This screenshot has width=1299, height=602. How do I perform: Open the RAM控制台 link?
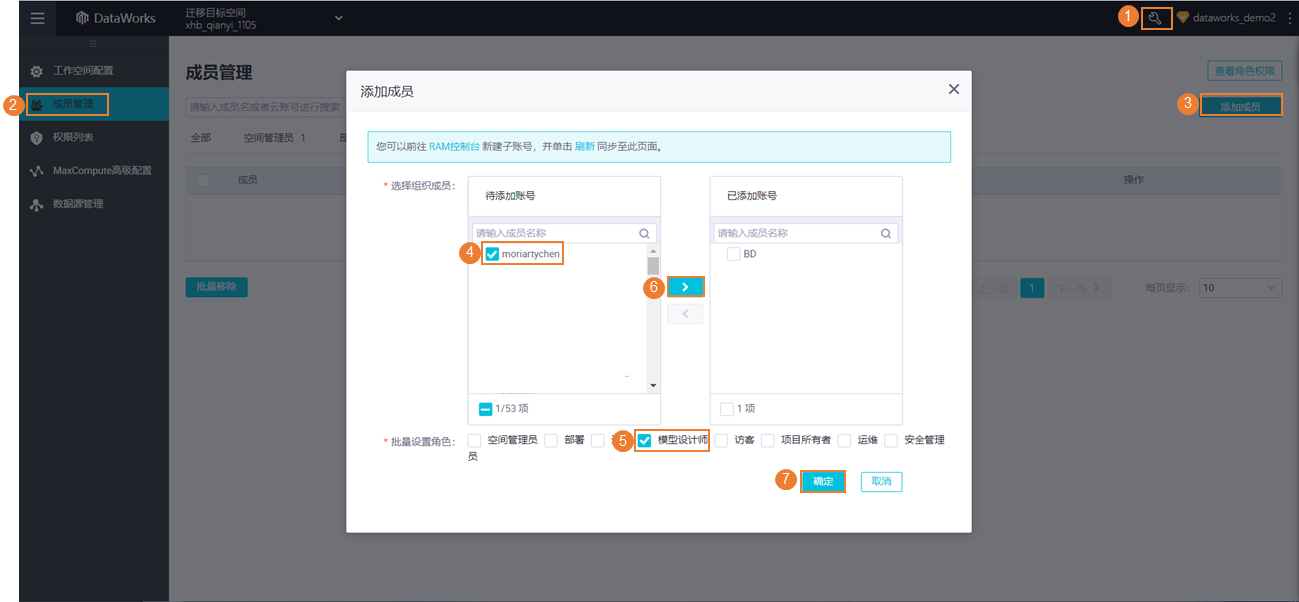[454, 146]
